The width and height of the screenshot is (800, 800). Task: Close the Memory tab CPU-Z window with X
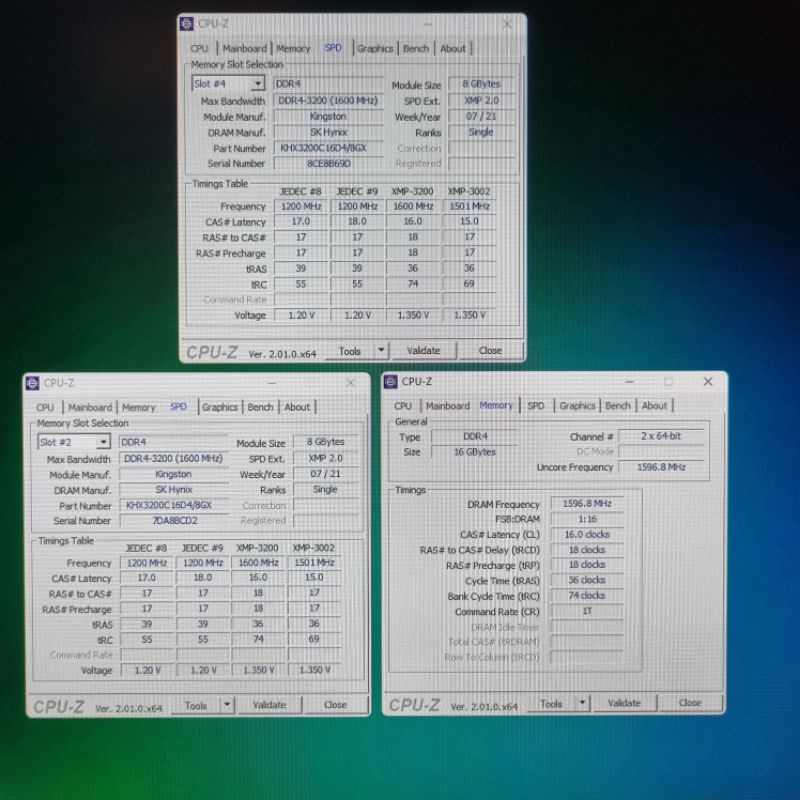[x=708, y=381]
